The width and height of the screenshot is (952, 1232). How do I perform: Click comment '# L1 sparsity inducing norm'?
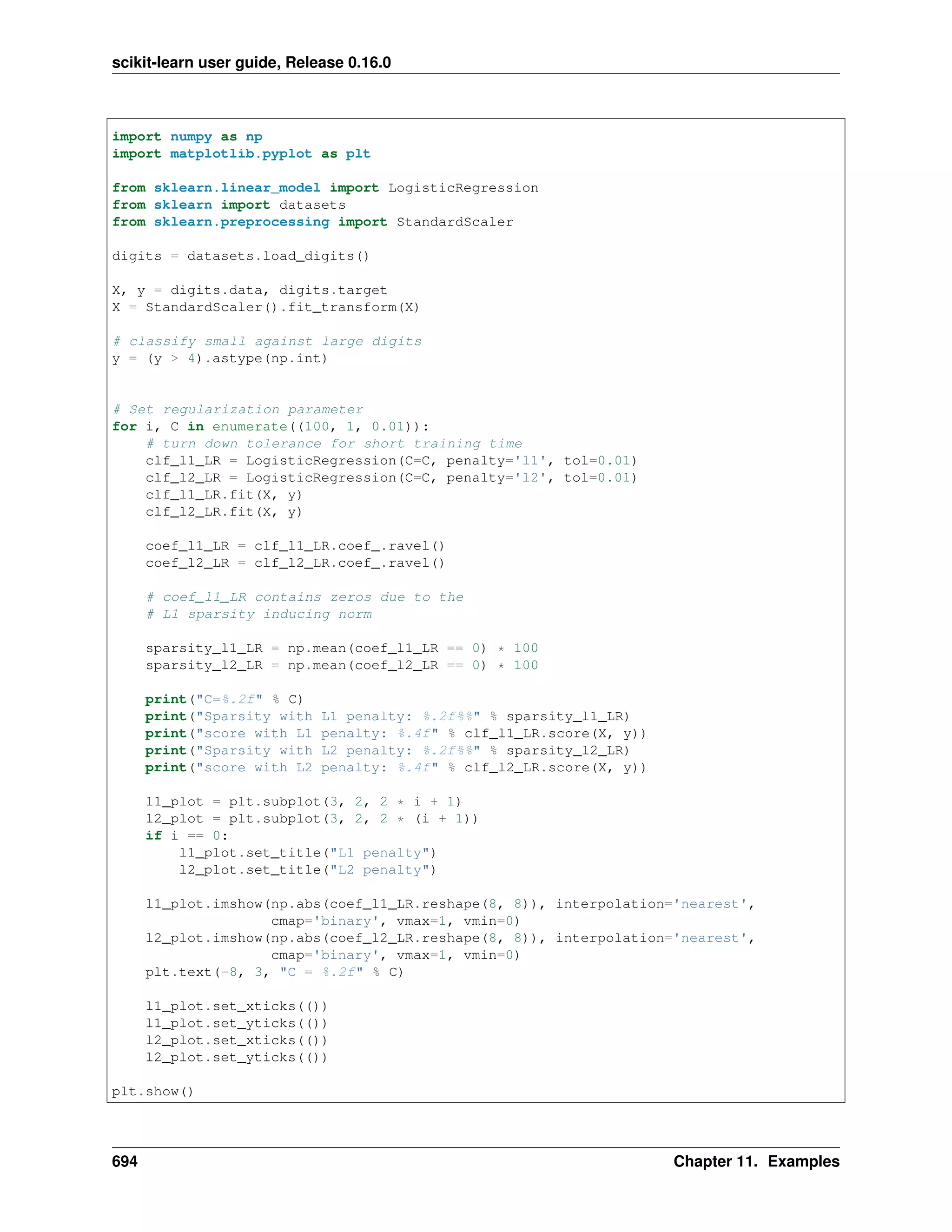259,614
